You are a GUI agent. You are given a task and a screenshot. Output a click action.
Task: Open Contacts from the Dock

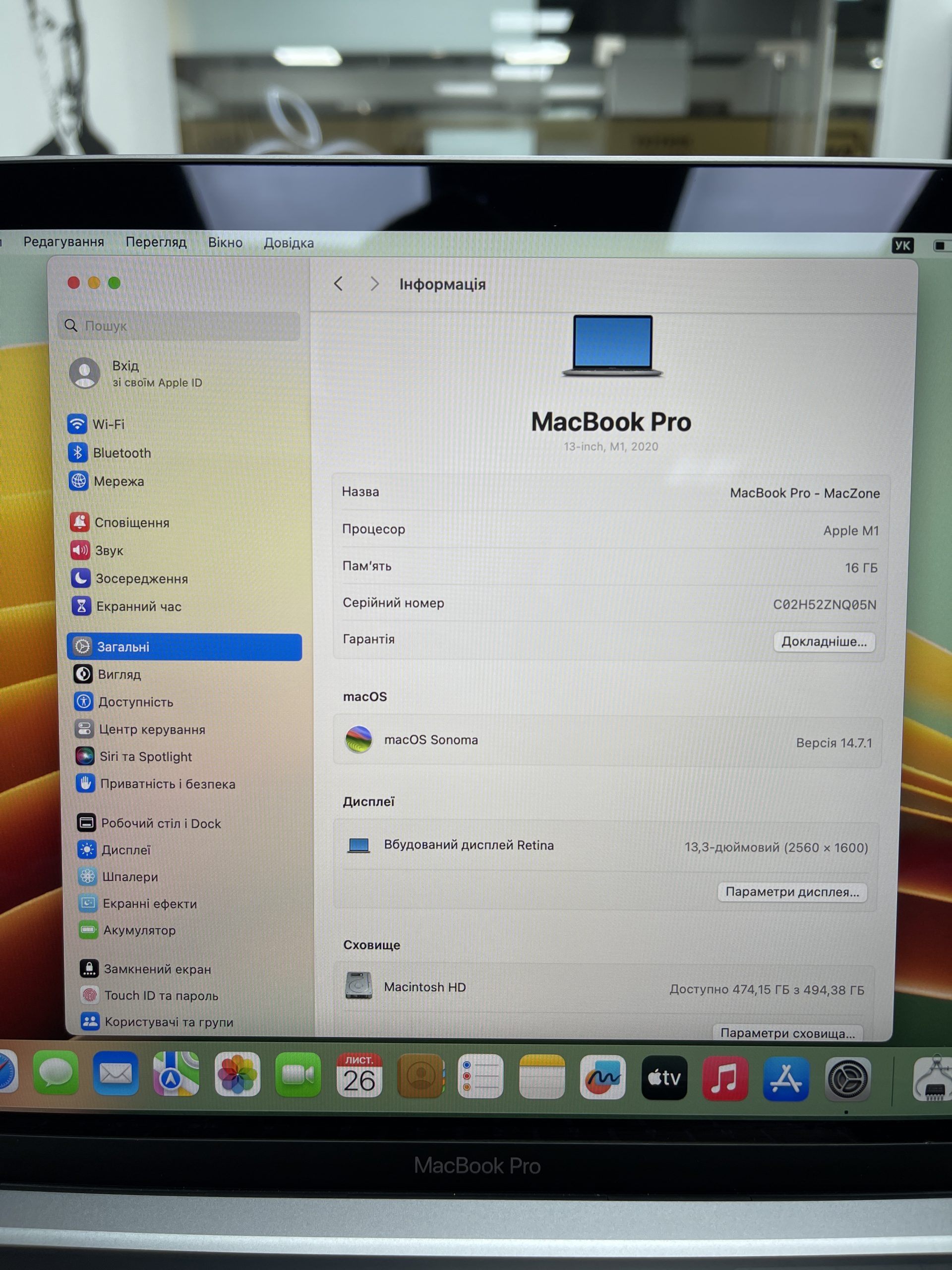[420, 1077]
